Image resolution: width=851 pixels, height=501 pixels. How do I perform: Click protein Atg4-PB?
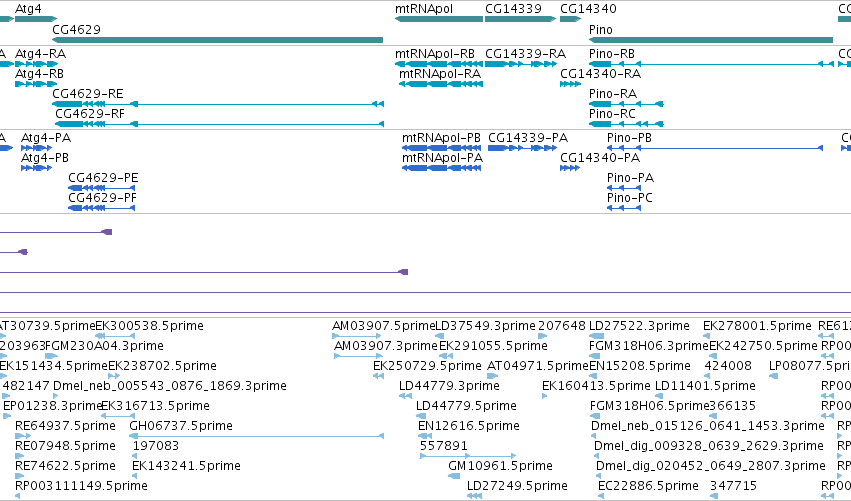(x=45, y=158)
